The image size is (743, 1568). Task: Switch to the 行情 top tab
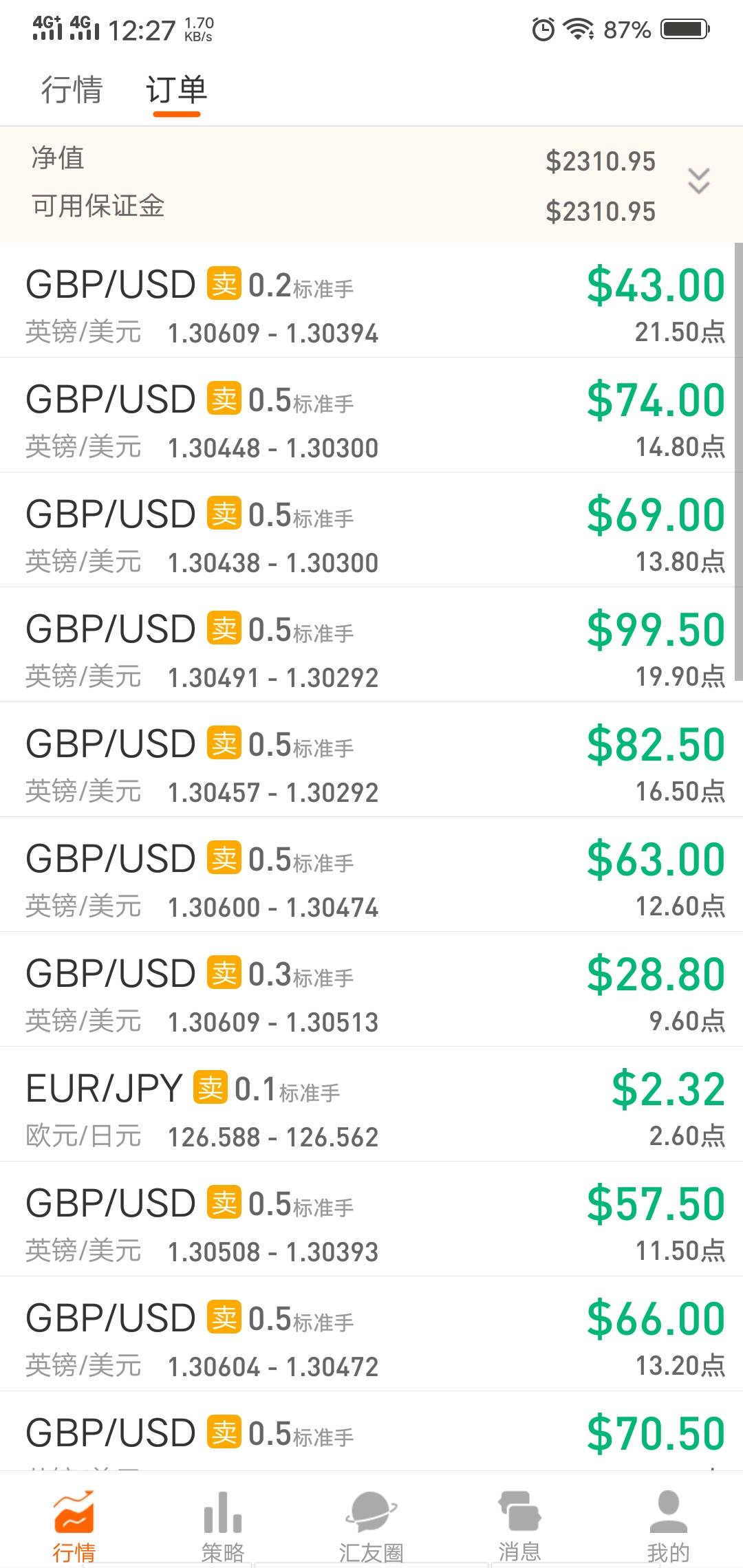coord(72,90)
